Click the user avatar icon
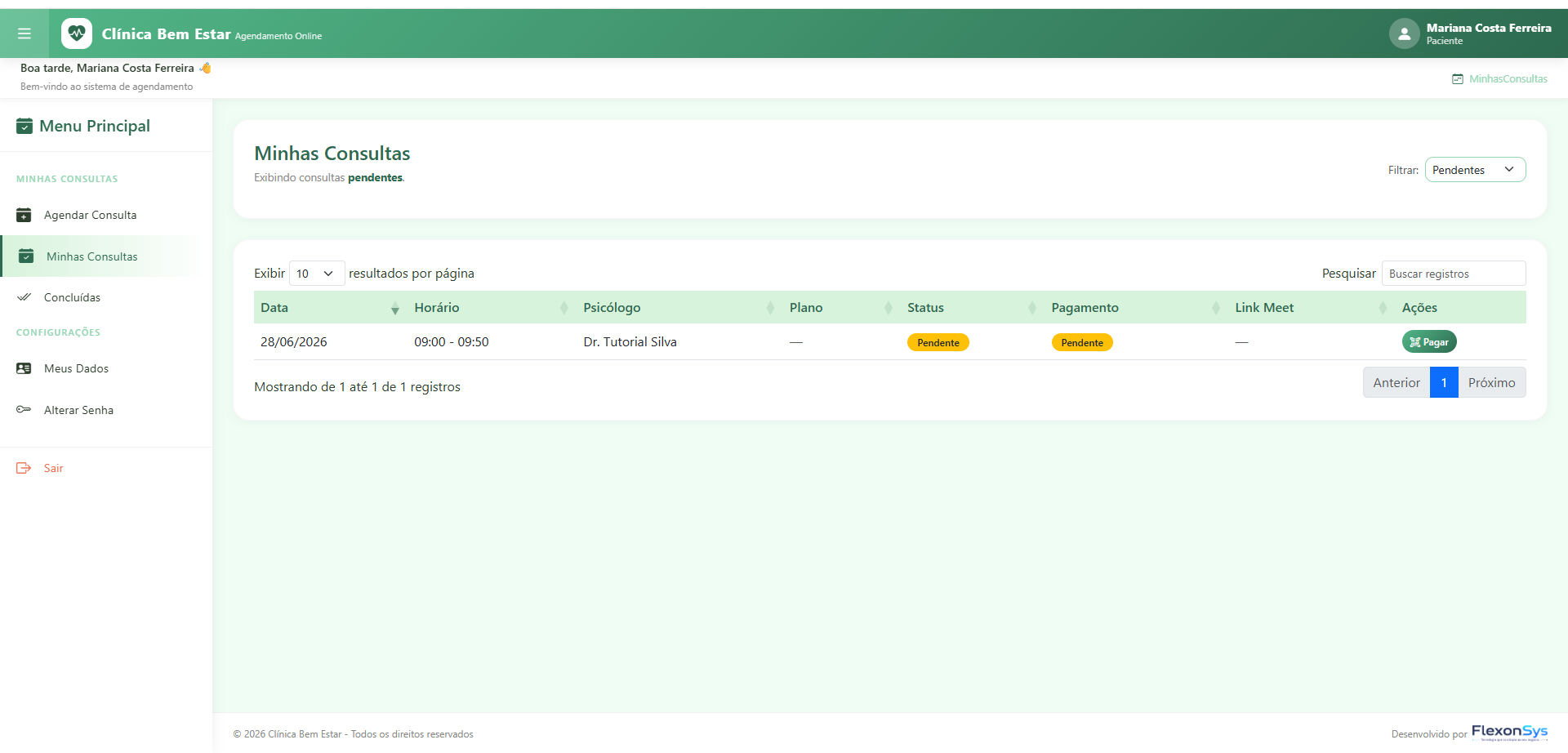Image resolution: width=1568 pixels, height=753 pixels. click(1404, 33)
